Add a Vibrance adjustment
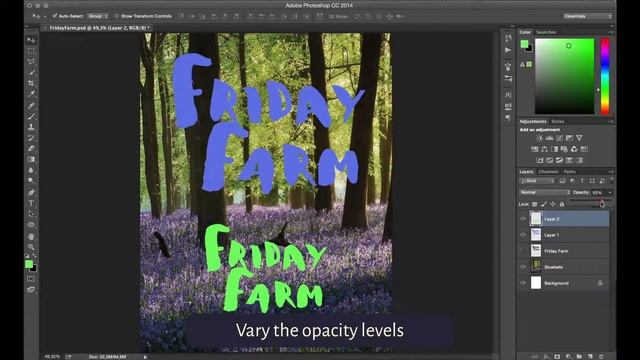This screenshot has width=640, height=360. click(579, 138)
